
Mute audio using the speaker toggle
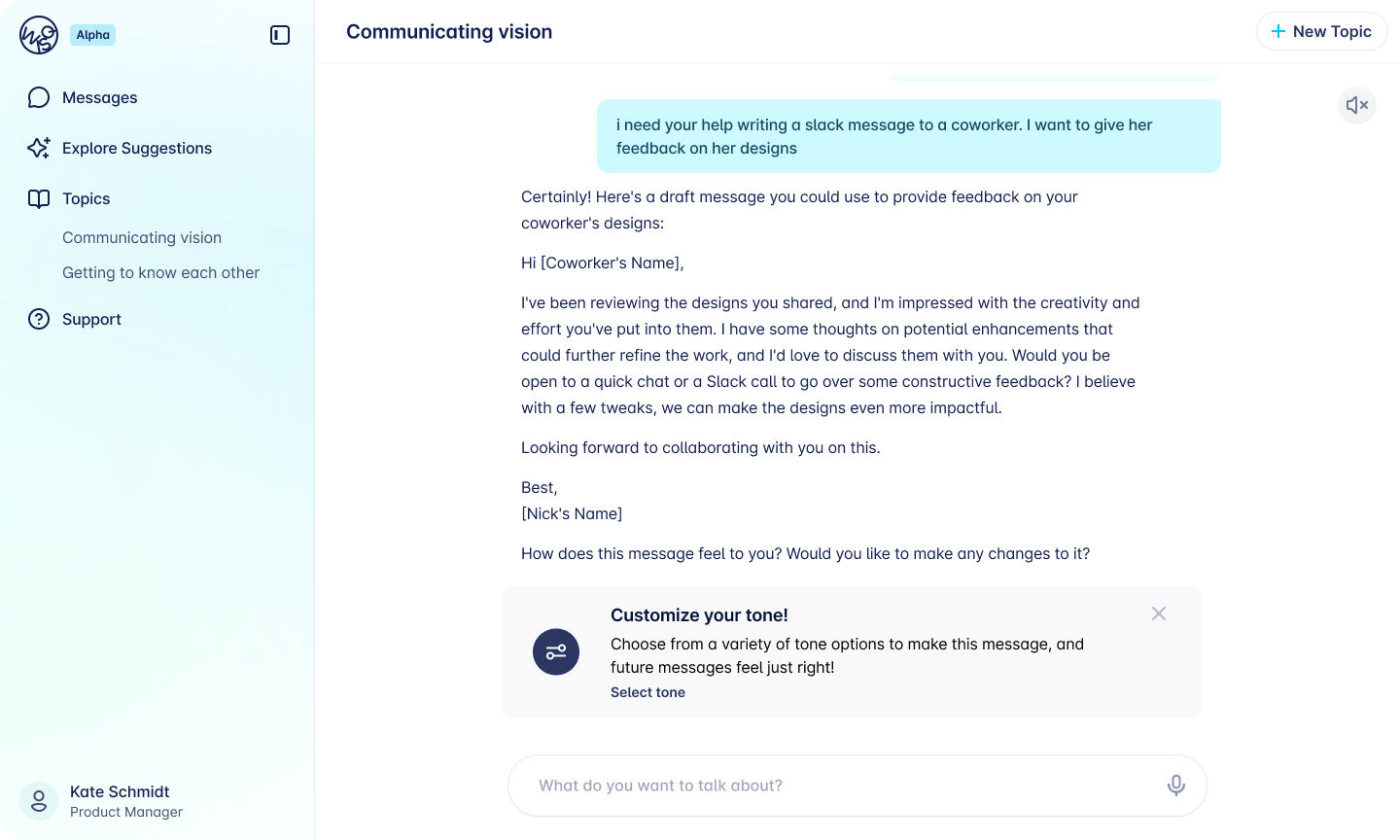pyautogui.click(x=1356, y=105)
